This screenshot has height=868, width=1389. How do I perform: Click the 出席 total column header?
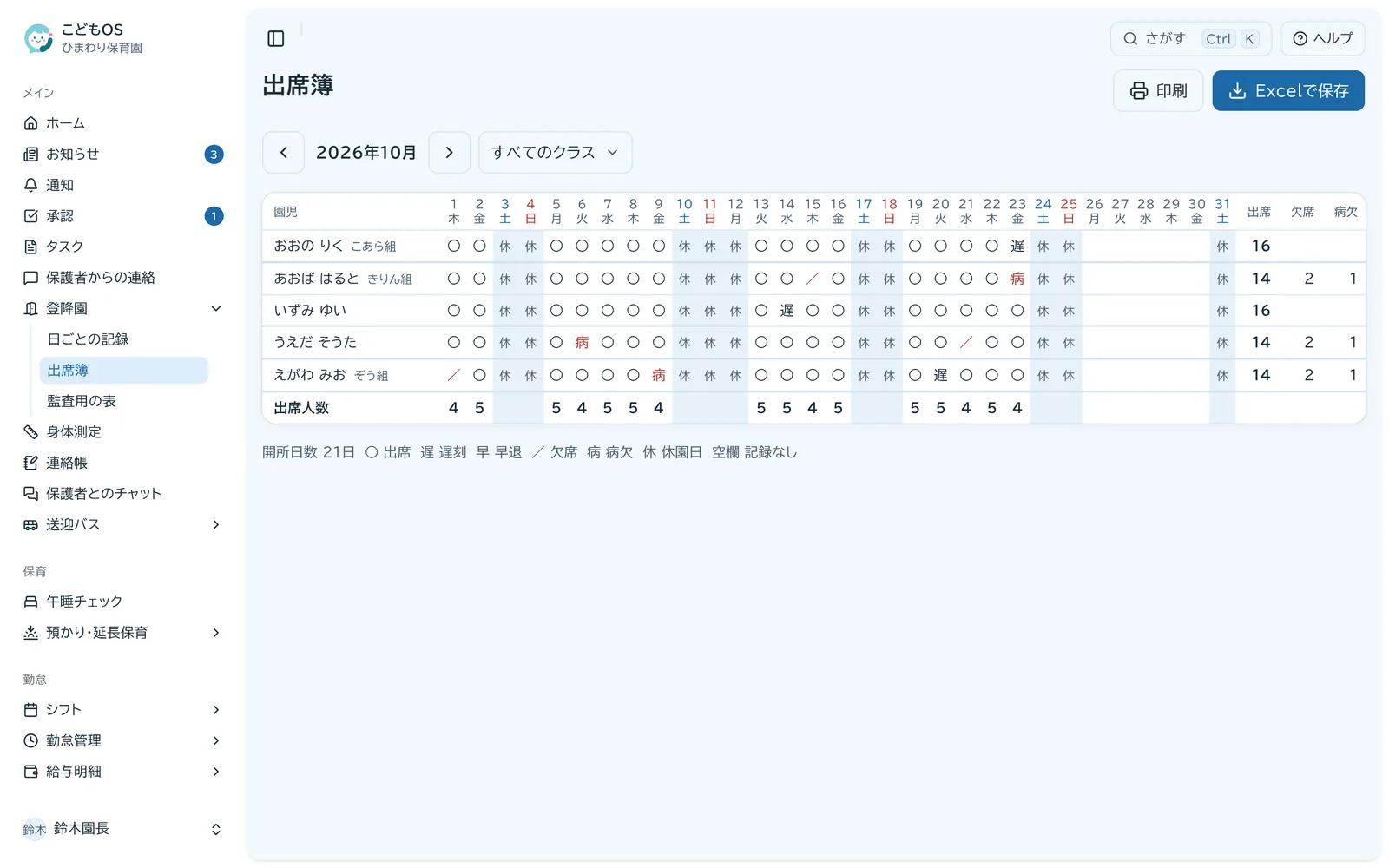[x=1259, y=212]
